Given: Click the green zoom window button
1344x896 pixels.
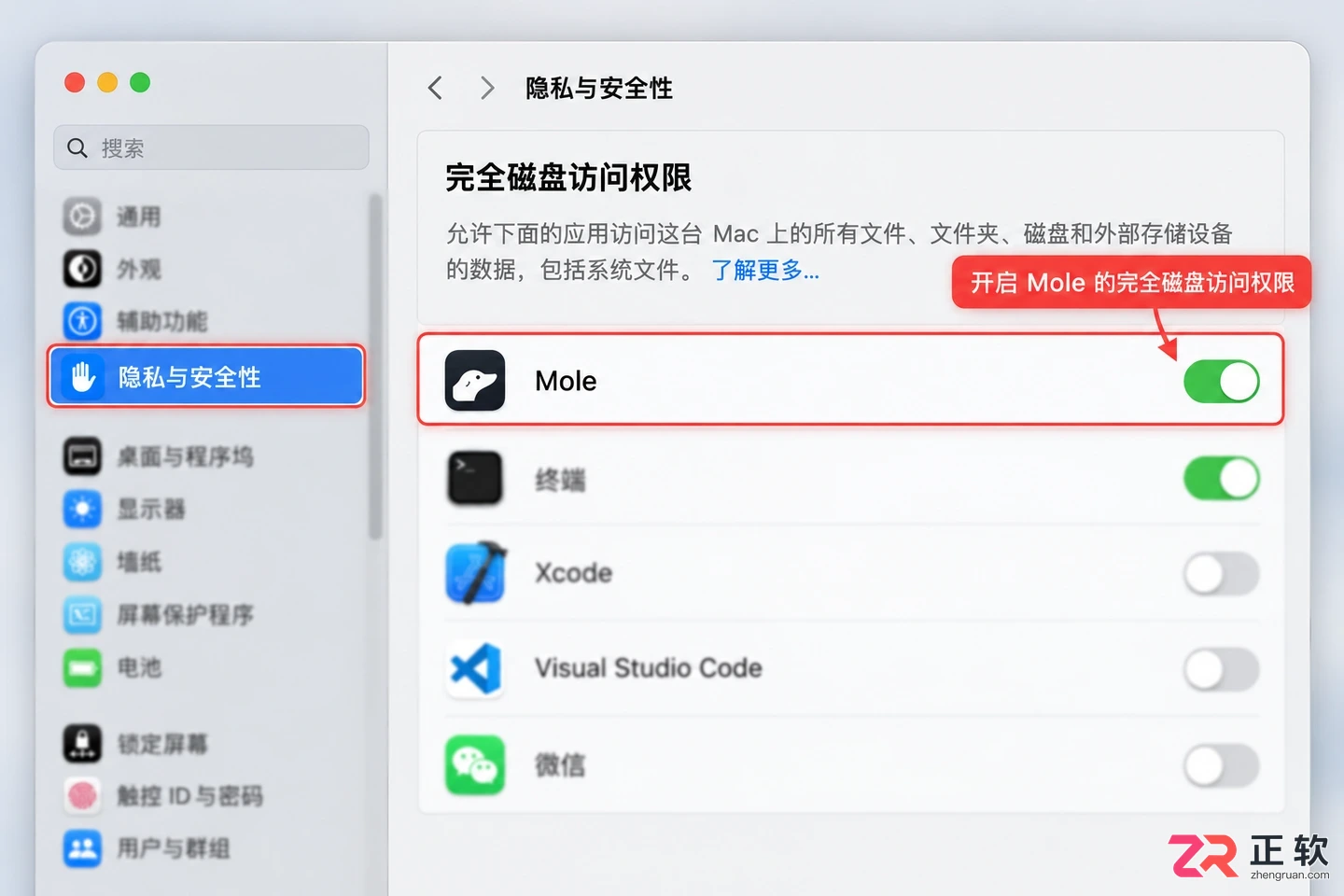Looking at the screenshot, I should [x=140, y=82].
